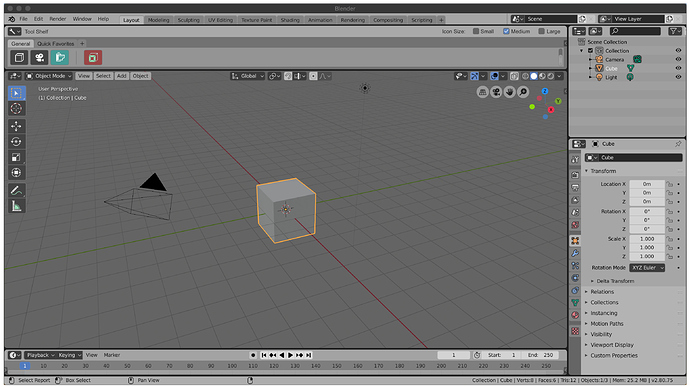
Task: Select the Move tool
Action: pyautogui.click(x=16, y=126)
